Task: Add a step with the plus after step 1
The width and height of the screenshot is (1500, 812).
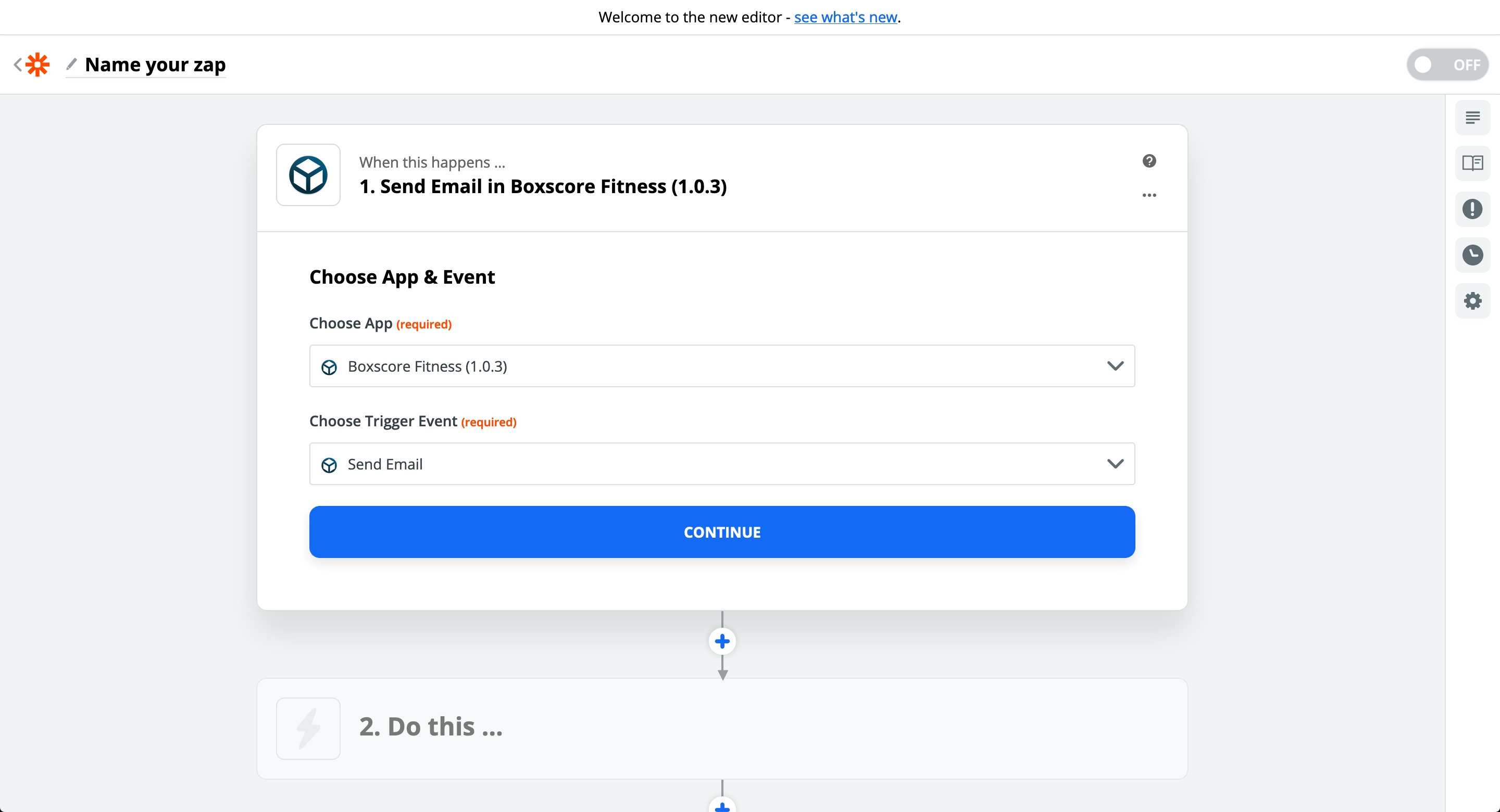Action: (x=722, y=641)
